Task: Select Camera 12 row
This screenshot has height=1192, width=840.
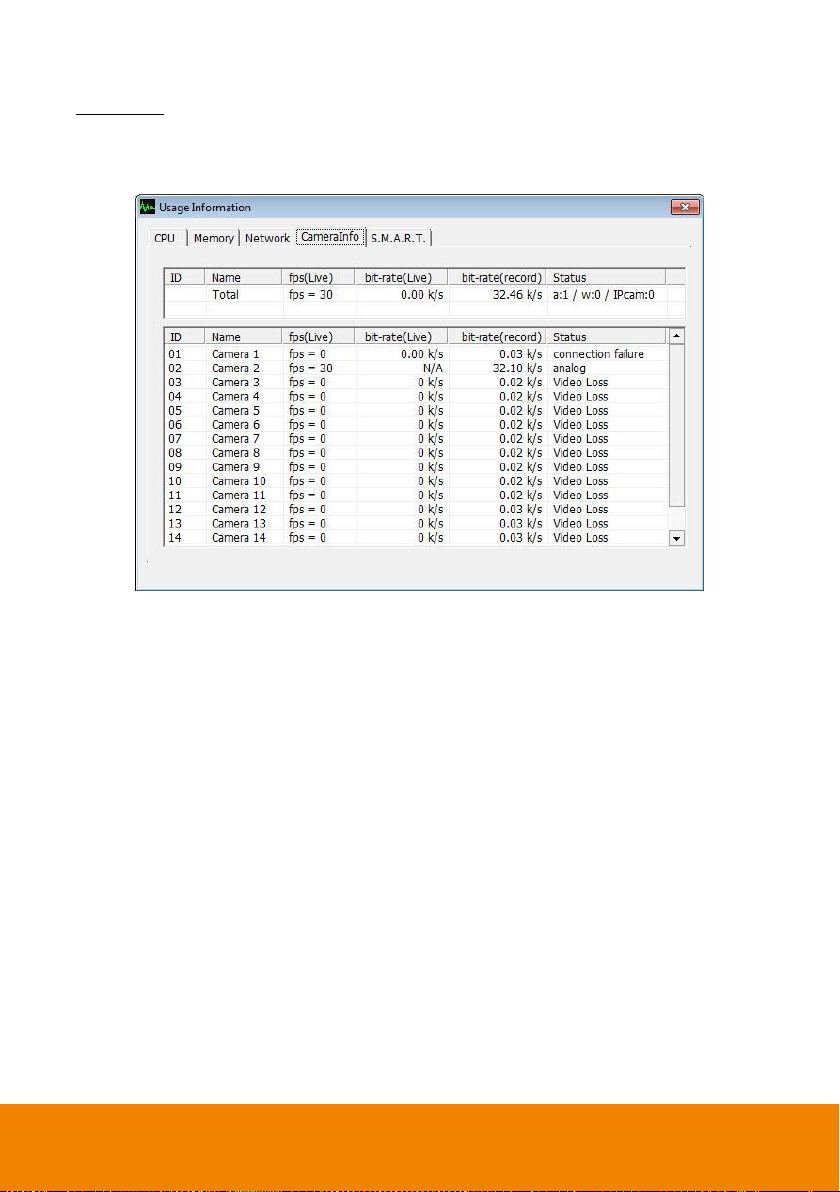Action: 417,509
